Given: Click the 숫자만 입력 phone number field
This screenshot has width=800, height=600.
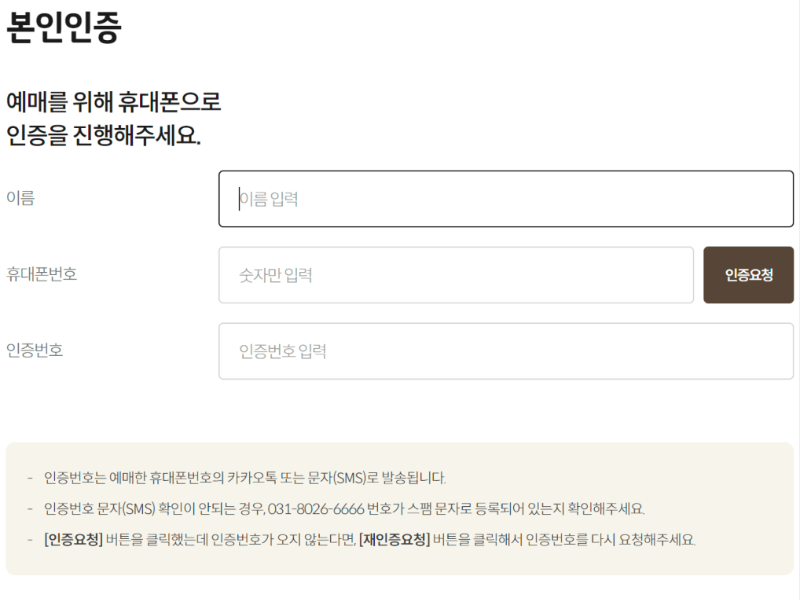Looking at the screenshot, I should [455, 276].
